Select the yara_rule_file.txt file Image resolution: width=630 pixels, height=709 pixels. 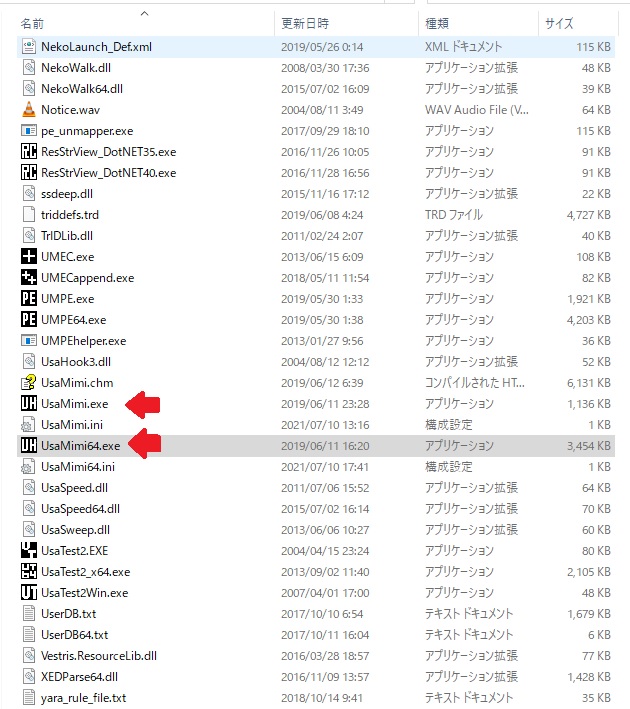83,697
